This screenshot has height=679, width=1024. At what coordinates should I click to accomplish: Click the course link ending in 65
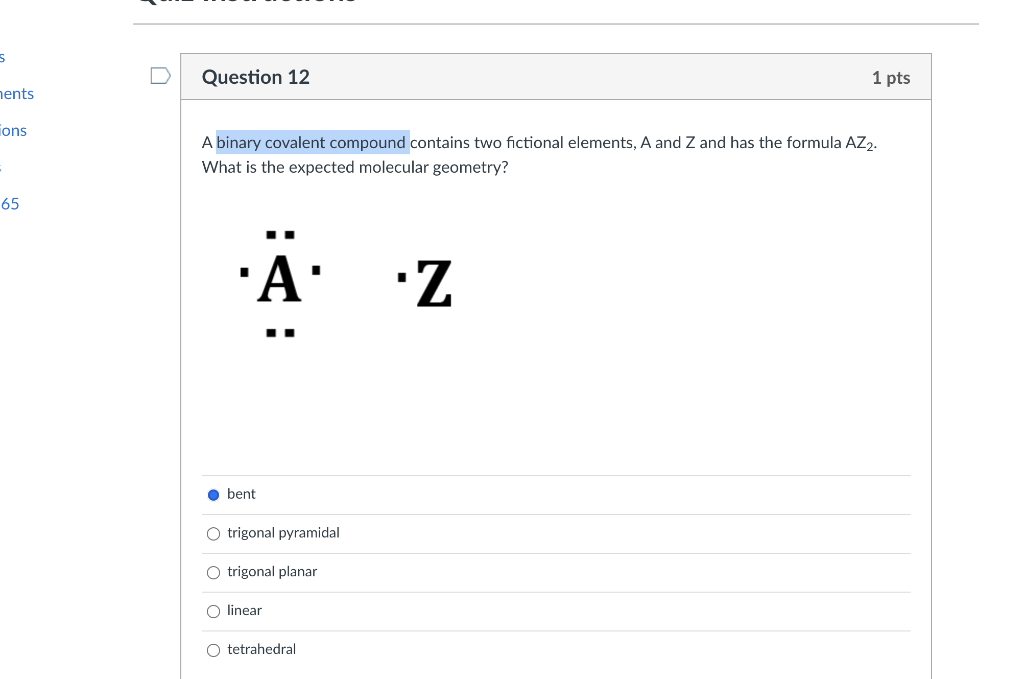[x=9, y=203]
